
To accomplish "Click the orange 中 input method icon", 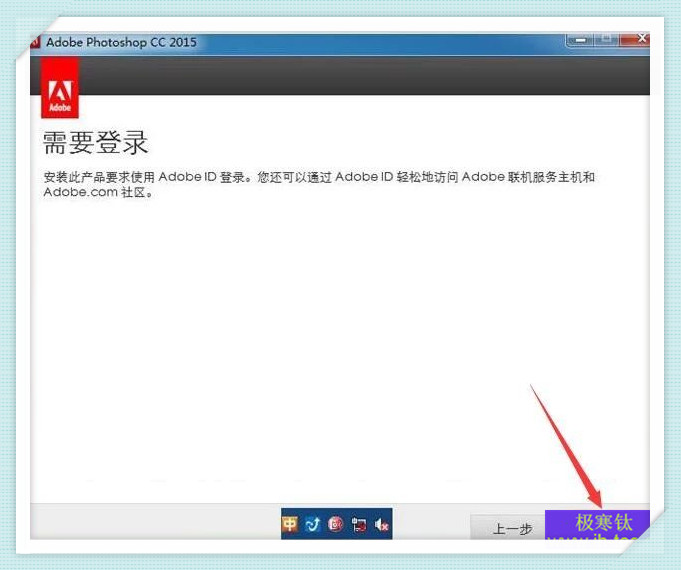I will click(290, 524).
